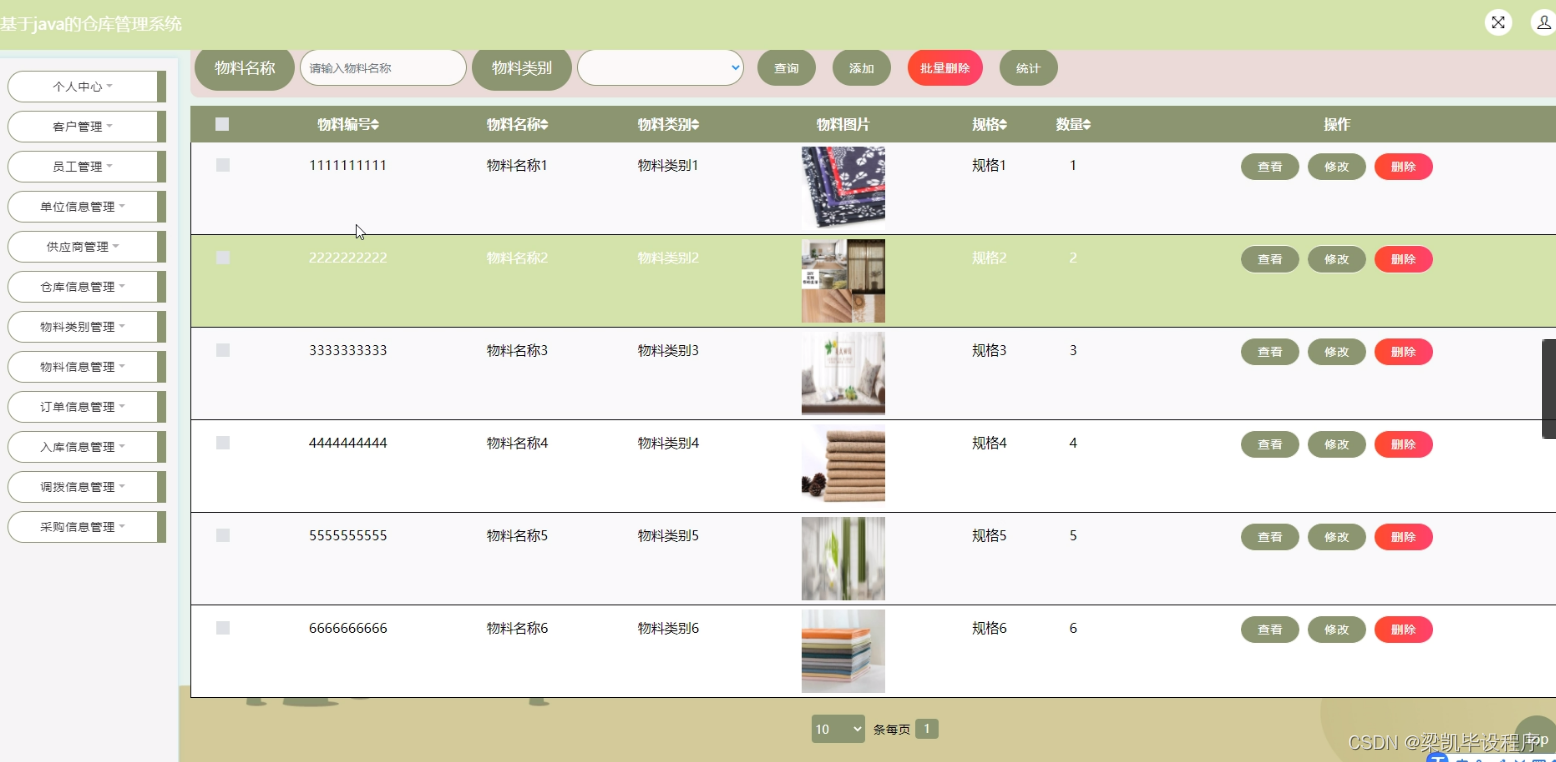Open the 订单信息管理 sidebar menu

(86, 407)
